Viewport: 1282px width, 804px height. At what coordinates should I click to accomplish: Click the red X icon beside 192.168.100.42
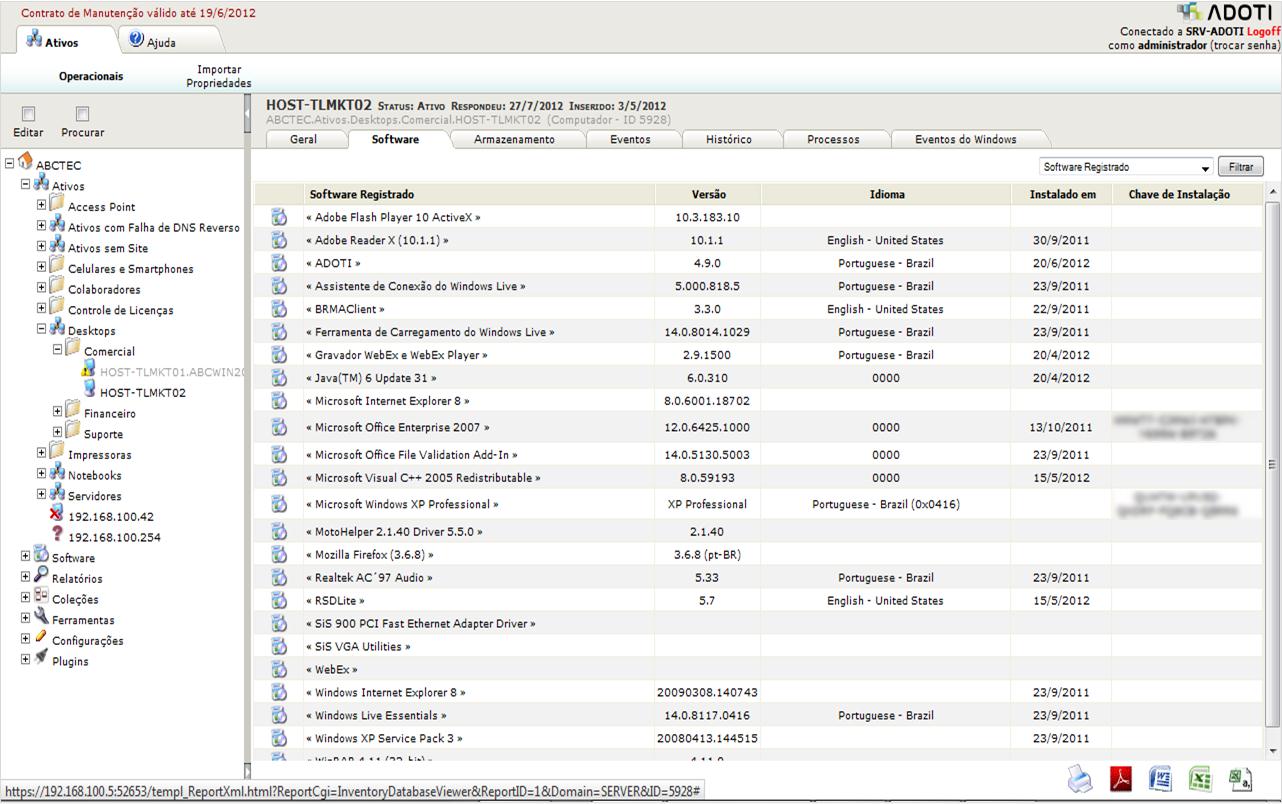pos(57,514)
